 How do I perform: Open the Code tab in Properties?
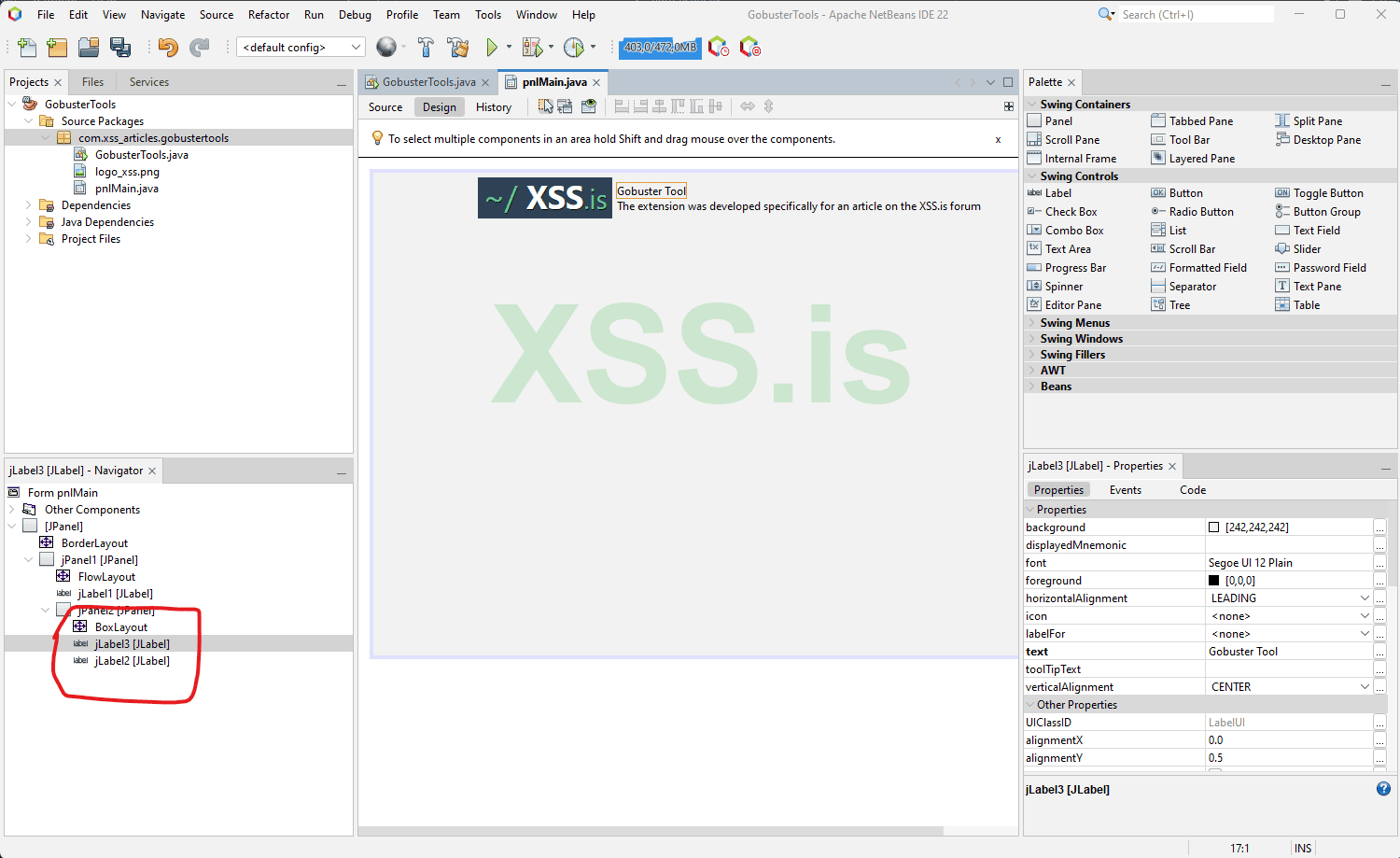click(1193, 490)
